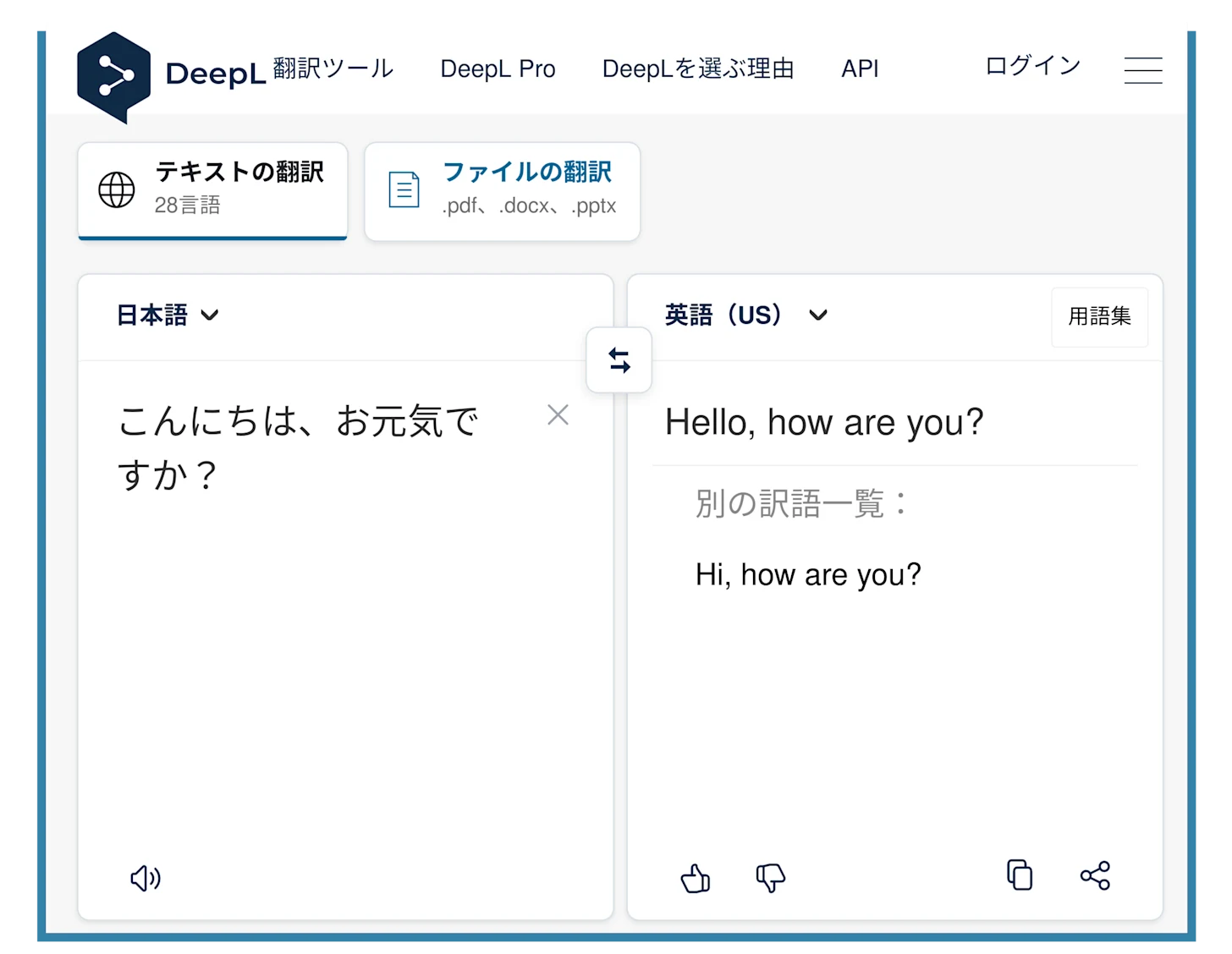Open 日本語 source language dropdown

pos(168,315)
